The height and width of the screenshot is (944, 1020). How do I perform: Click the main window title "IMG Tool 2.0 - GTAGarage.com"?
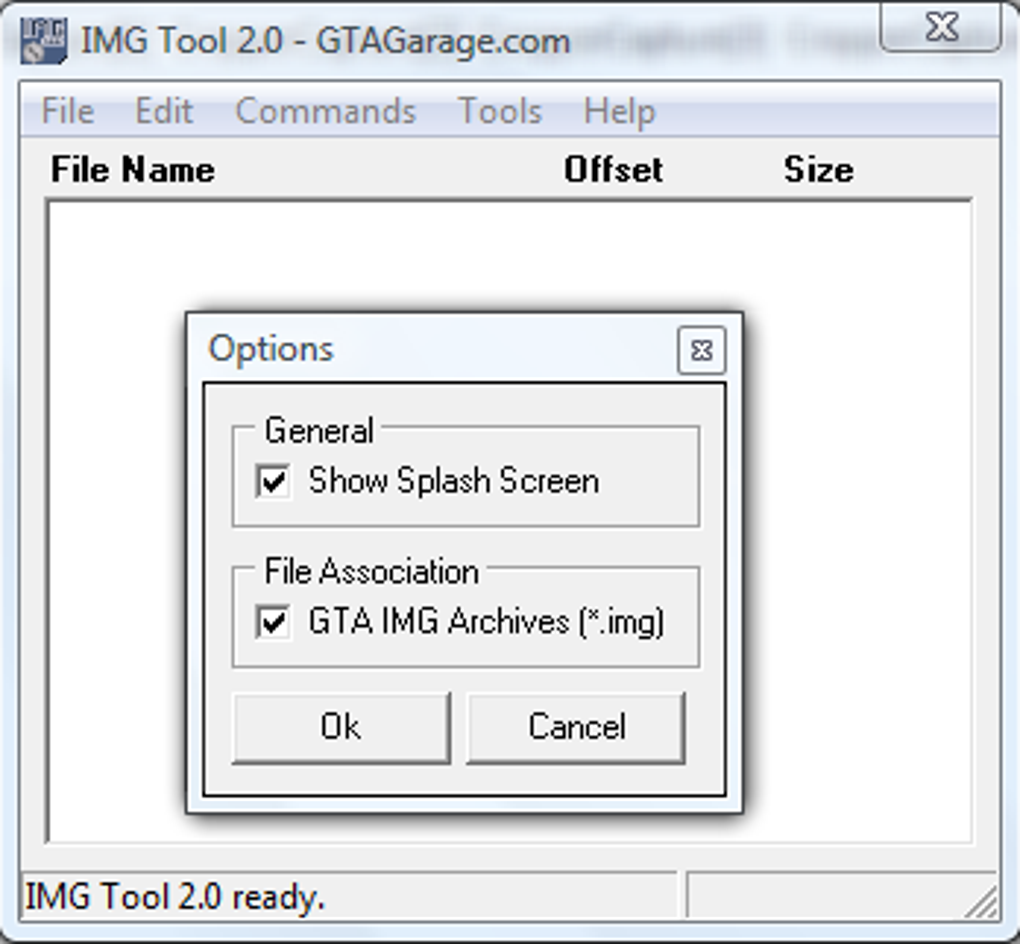[x=324, y=41]
